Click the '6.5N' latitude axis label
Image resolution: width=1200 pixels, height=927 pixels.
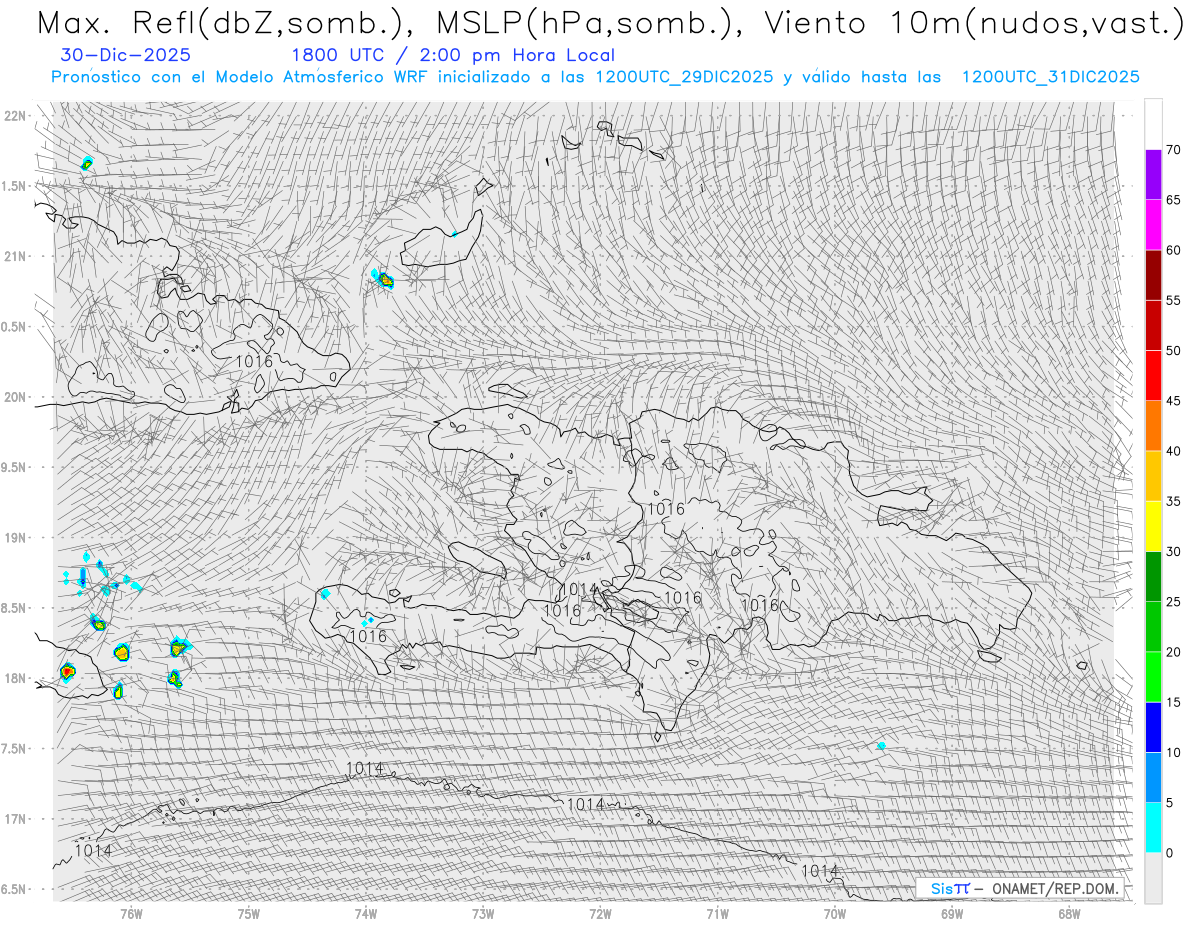tap(15, 890)
